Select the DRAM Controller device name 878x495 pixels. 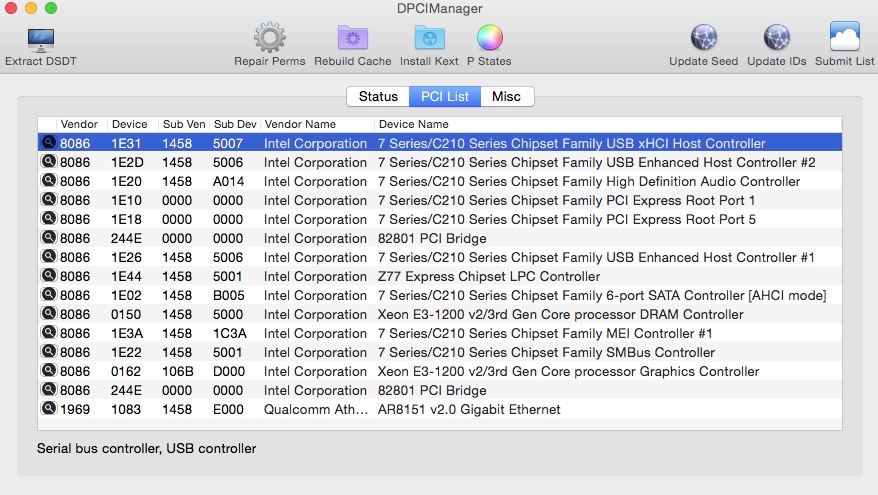[x=560, y=315]
